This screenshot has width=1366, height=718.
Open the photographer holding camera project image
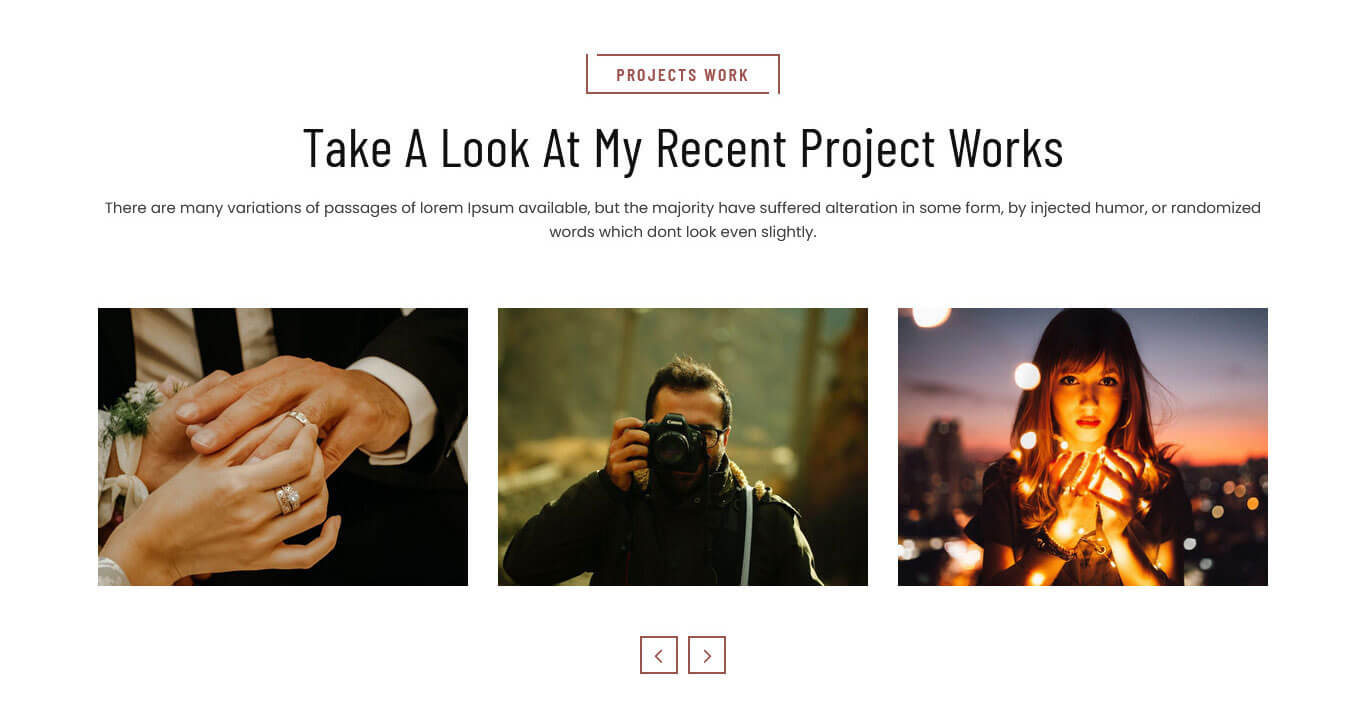pos(683,447)
